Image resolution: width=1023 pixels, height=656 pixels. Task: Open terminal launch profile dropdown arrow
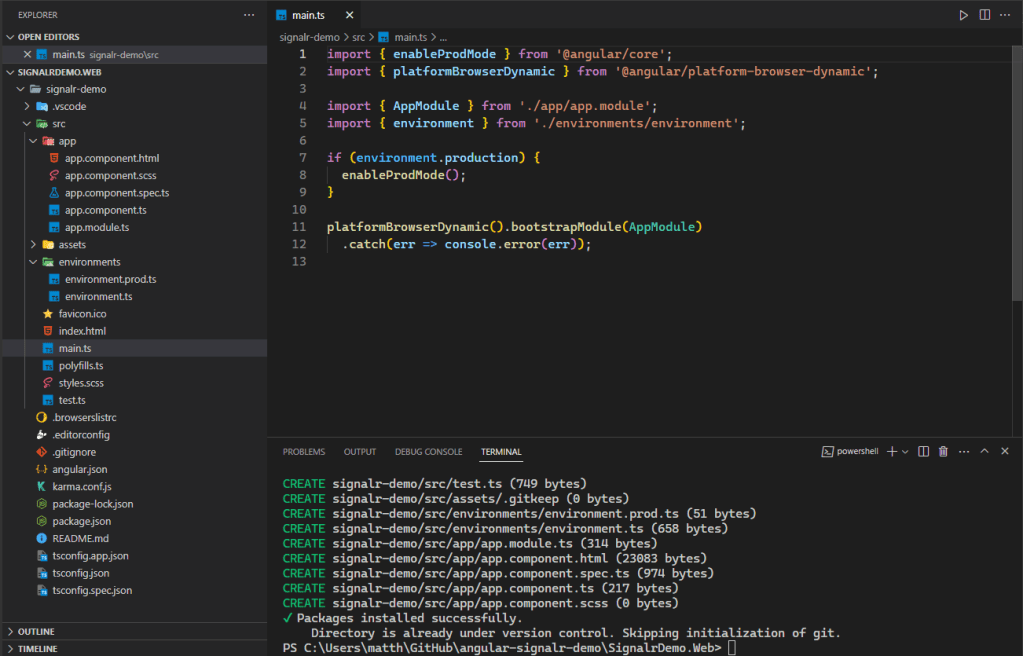click(905, 452)
